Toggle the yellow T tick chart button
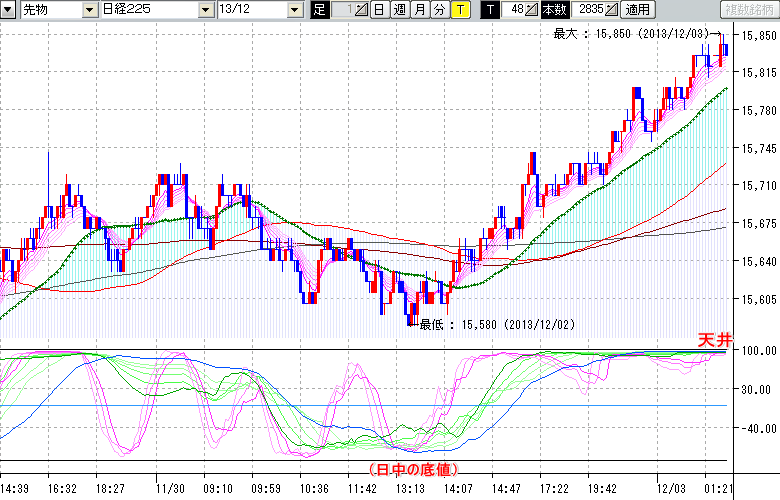This screenshot has width=780, height=500. coord(459,10)
